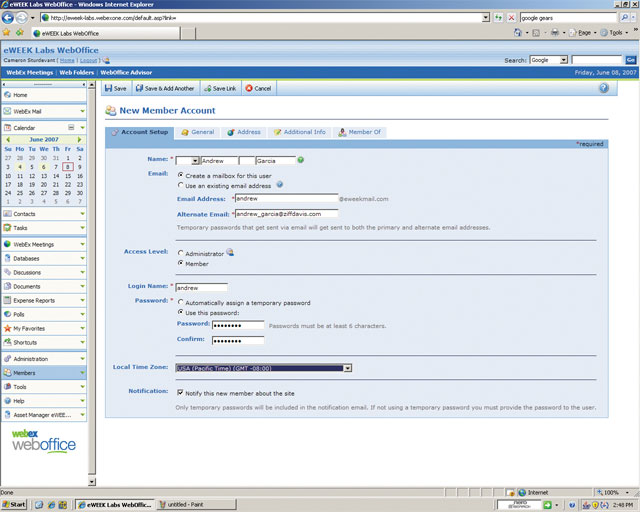Click the browser Refresh icon
Viewport: 640px width, 512px height.
coord(498,18)
